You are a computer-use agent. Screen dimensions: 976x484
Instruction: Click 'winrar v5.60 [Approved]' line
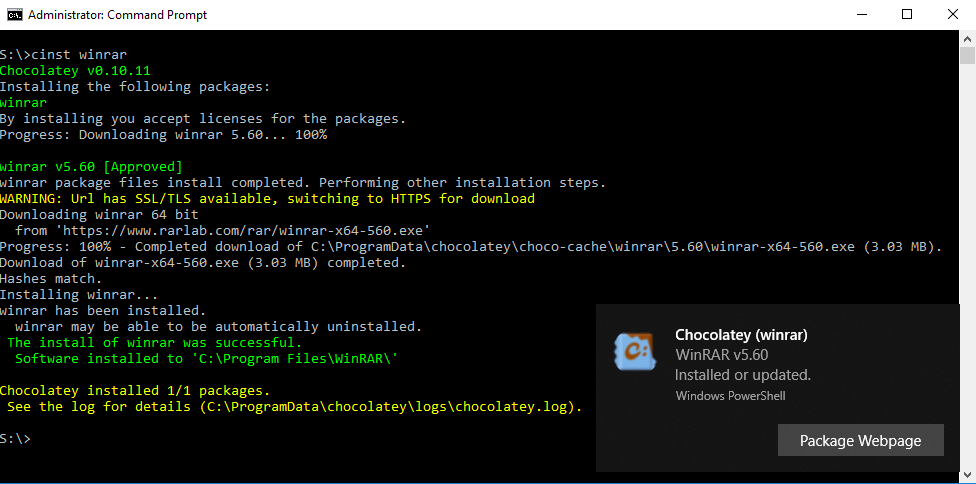click(92, 167)
